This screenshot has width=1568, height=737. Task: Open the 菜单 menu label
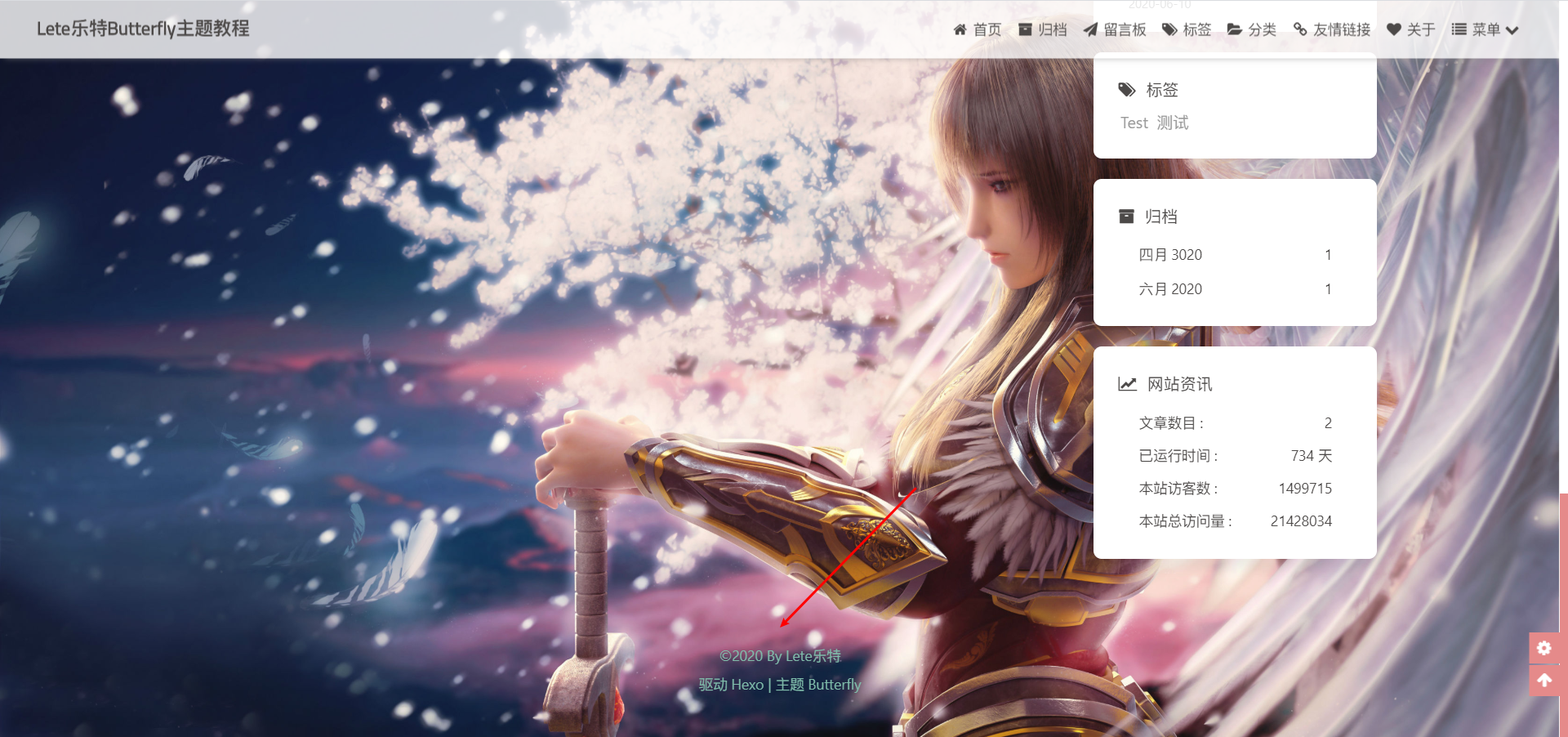(x=1486, y=29)
